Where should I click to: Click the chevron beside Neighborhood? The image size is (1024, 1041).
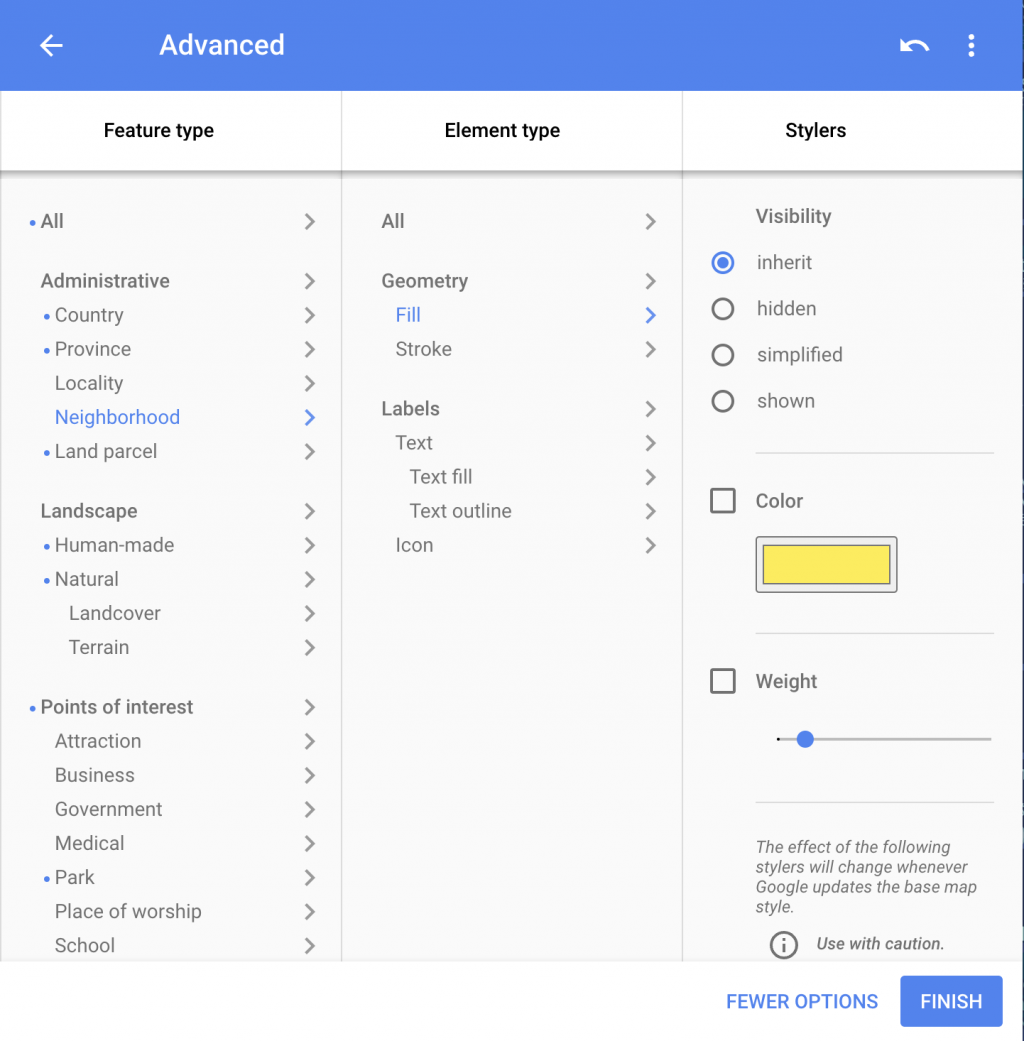310,418
